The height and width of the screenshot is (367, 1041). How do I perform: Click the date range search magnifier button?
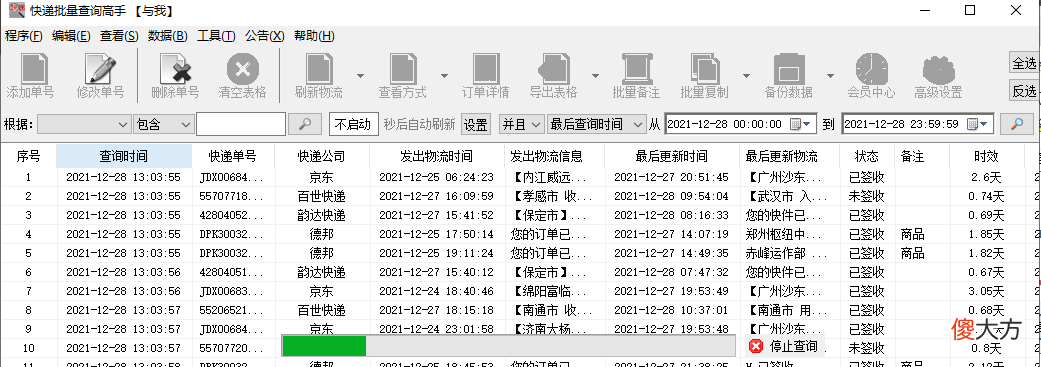(x=1016, y=123)
